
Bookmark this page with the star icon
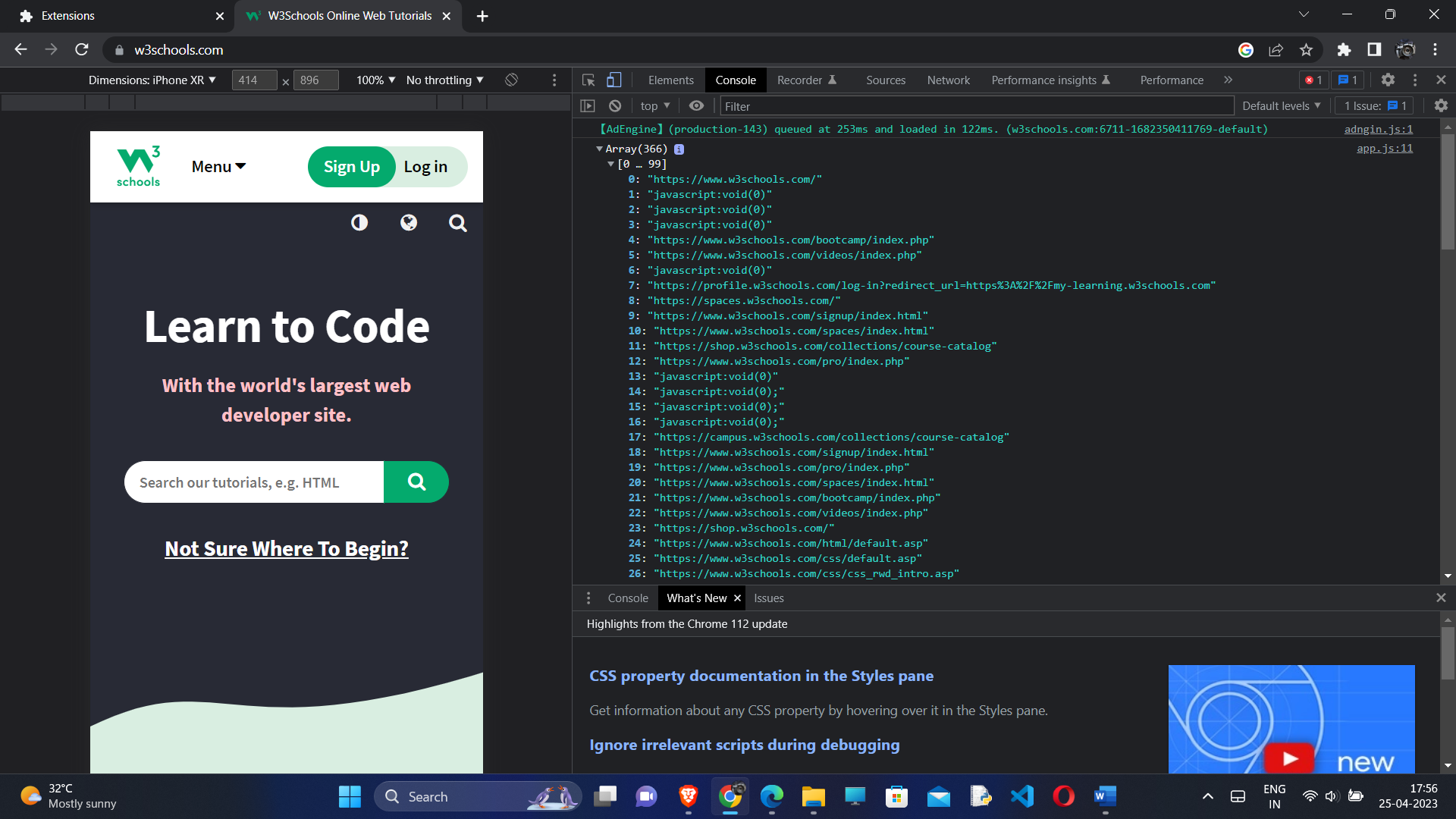coord(1306,49)
